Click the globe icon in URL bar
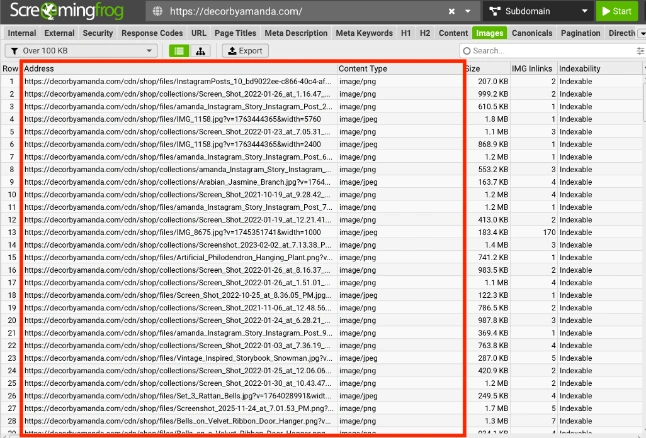Viewport: 646px width, 438px height. 160,11
